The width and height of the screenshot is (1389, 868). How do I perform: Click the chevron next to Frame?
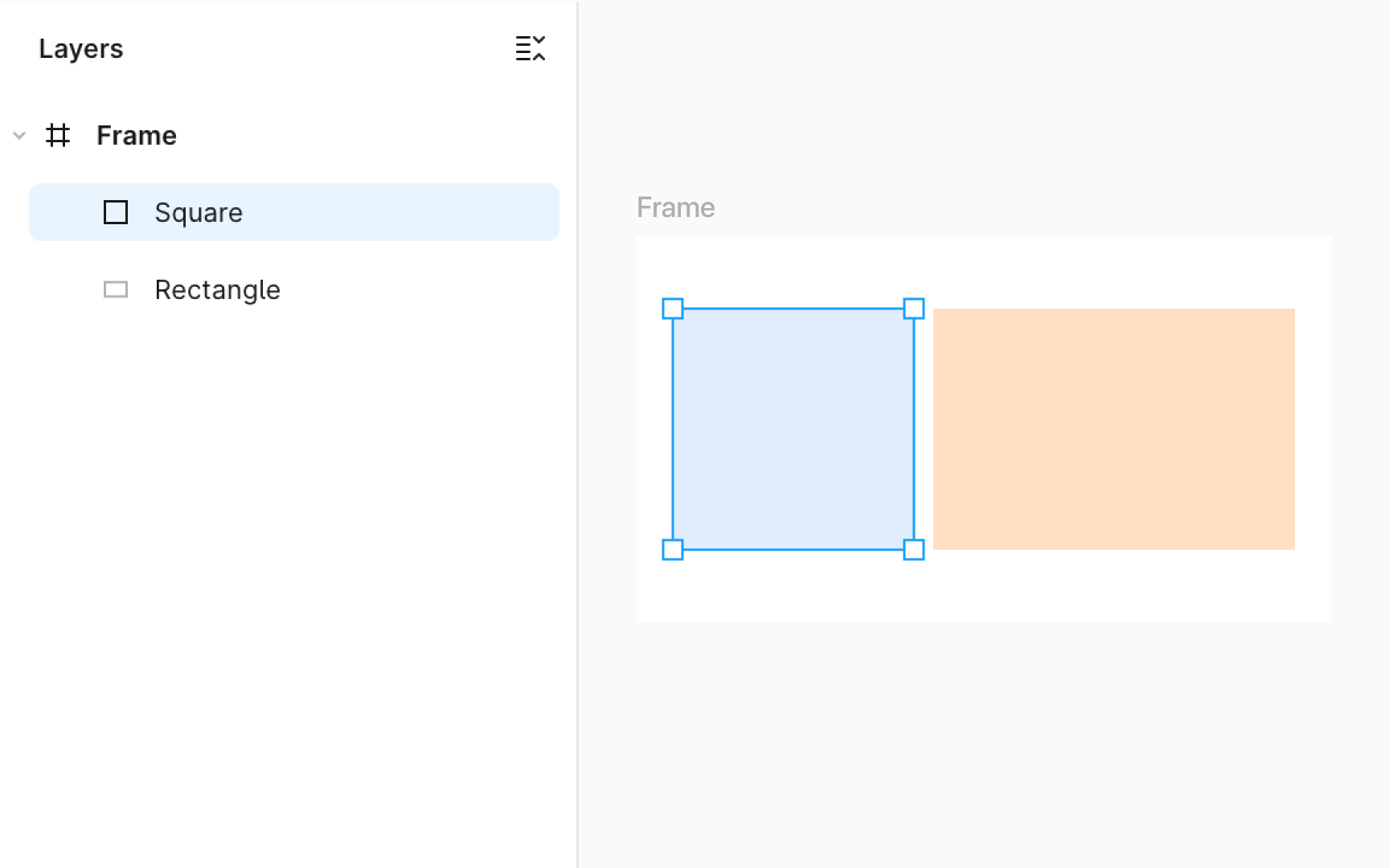pyautogui.click(x=18, y=135)
